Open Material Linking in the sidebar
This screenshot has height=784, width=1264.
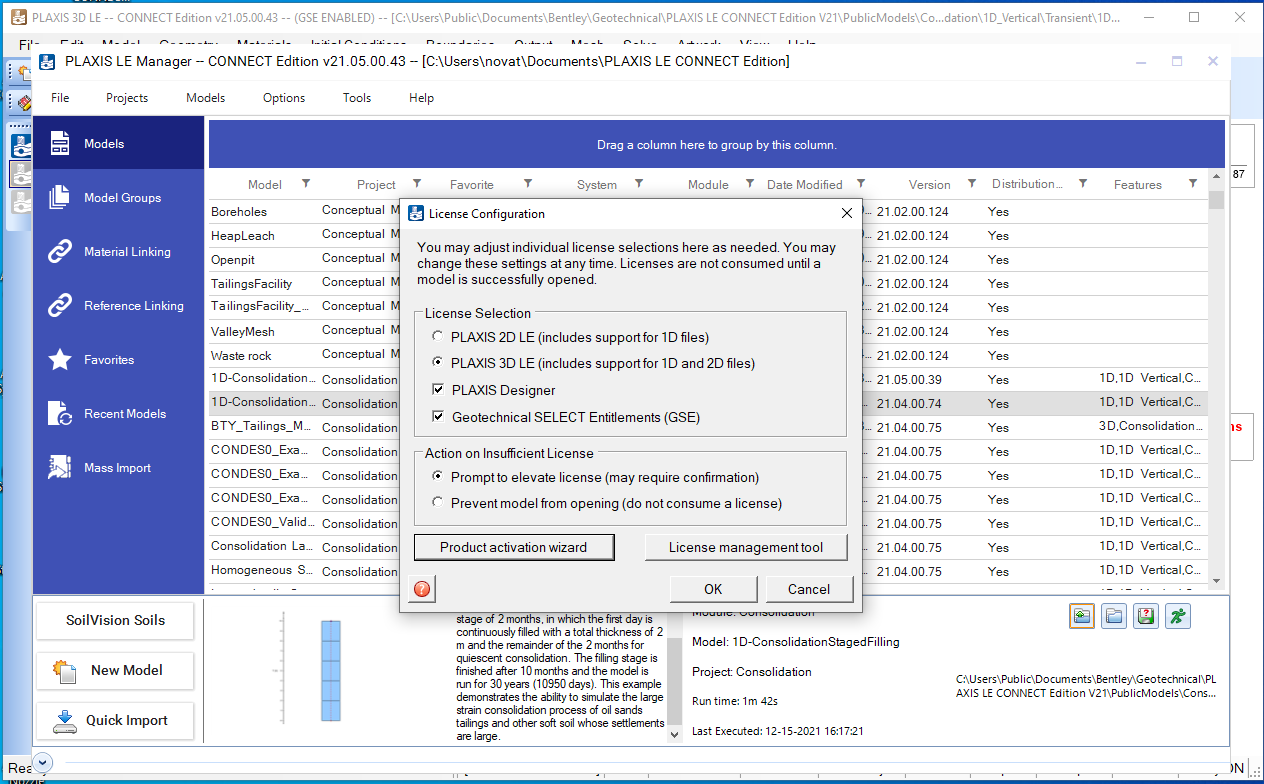118,252
